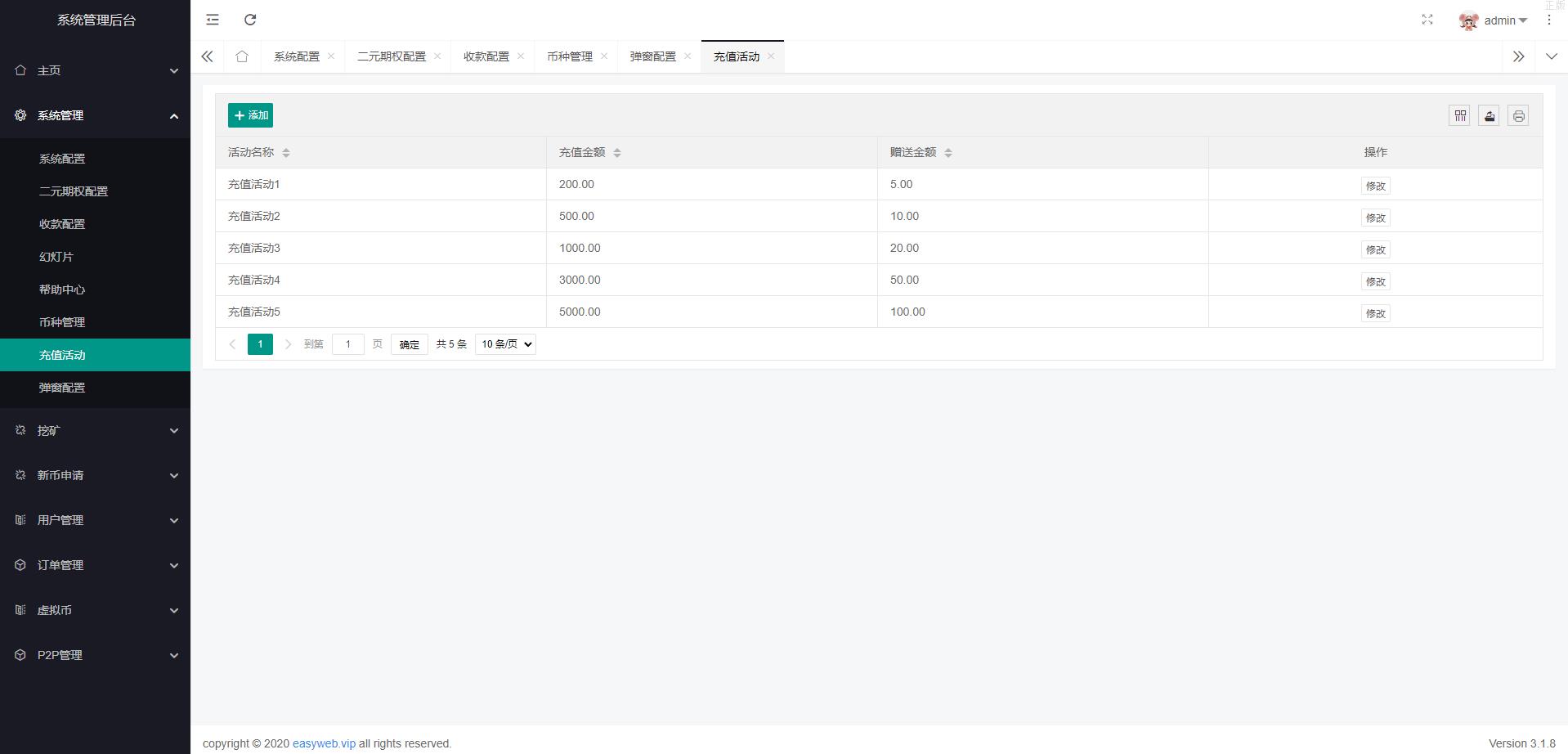Viewport: 1568px width, 754px height.
Task: Open 收款配置 in the sidebar
Action: click(62, 224)
